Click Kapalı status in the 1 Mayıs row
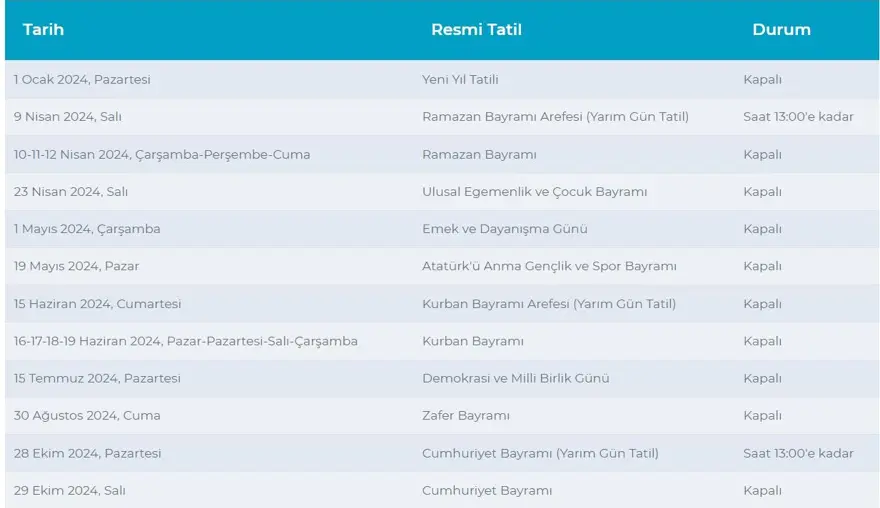The width and height of the screenshot is (880, 508). (762, 229)
